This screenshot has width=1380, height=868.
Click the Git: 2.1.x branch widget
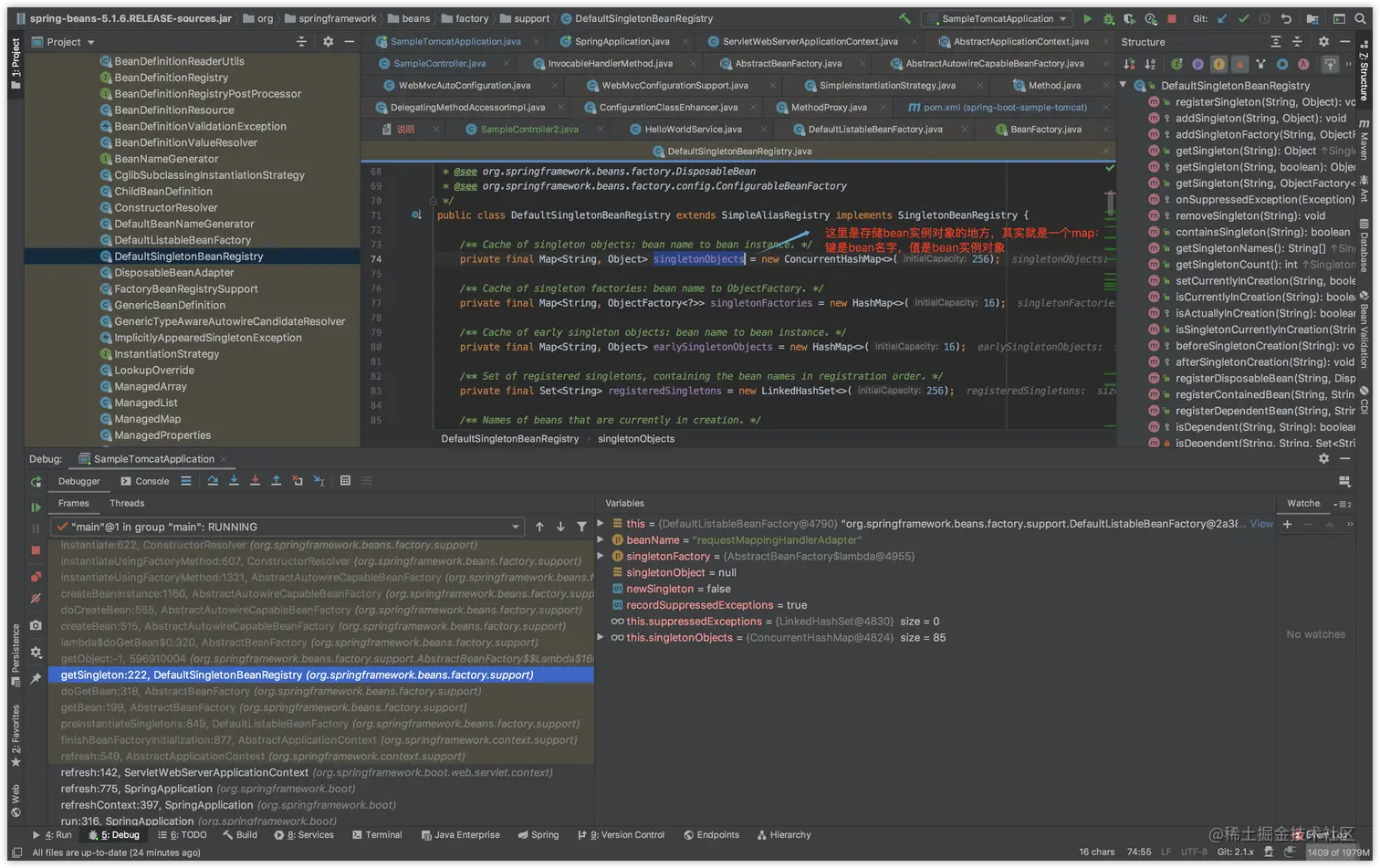tap(1236, 852)
